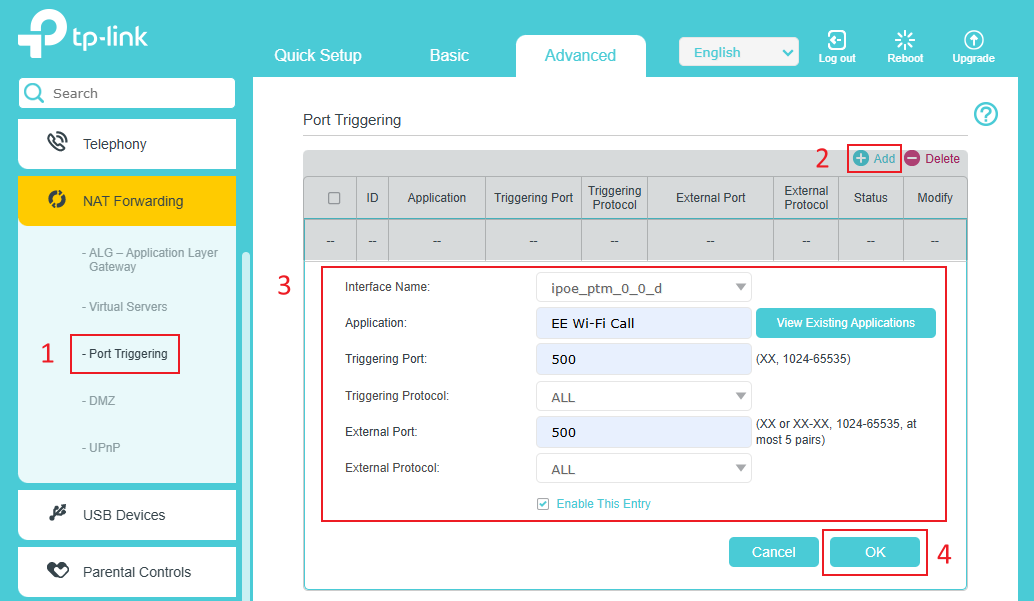The image size is (1034, 601).
Task: Open the Interface Name dropdown
Action: click(644, 286)
